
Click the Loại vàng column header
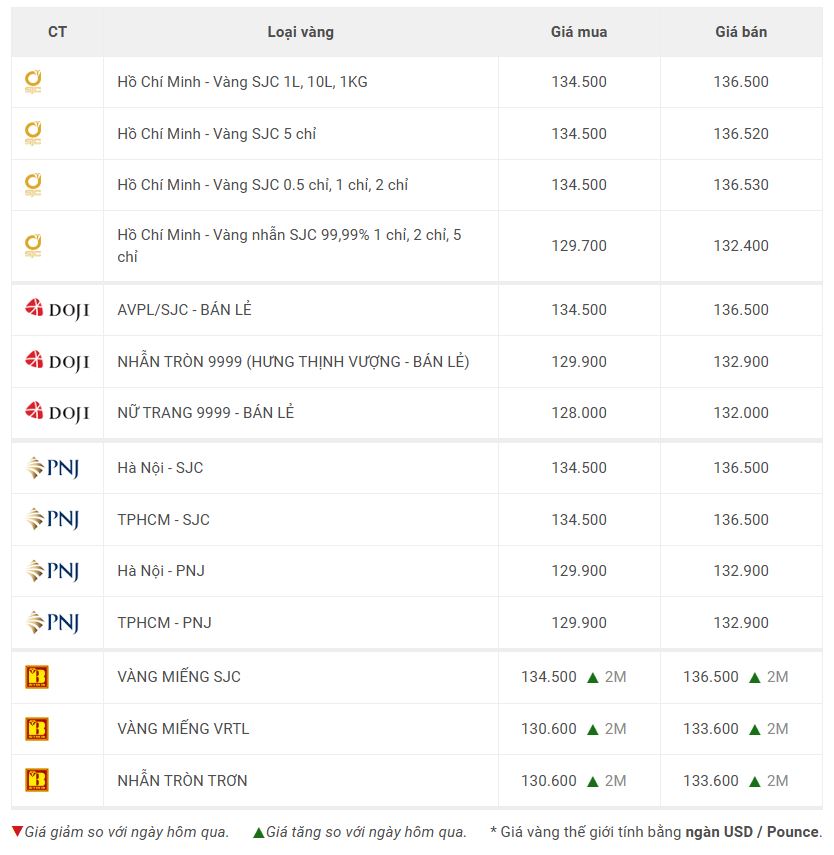click(x=301, y=32)
